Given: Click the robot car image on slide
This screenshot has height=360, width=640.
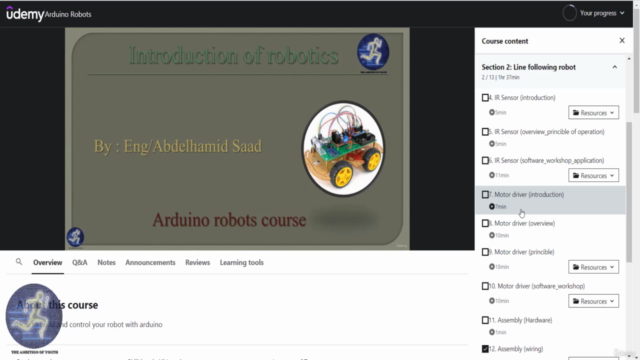Looking at the screenshot, I should coord(343,149).
